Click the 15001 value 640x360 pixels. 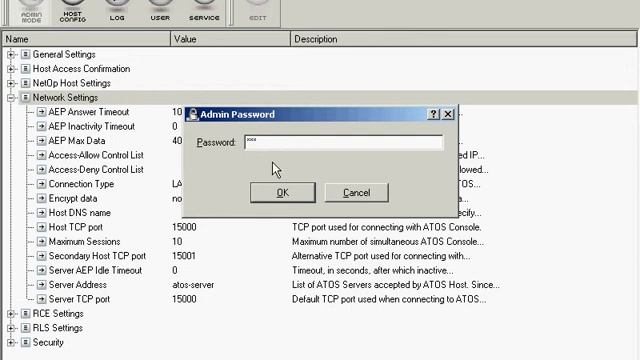[184, 256]
